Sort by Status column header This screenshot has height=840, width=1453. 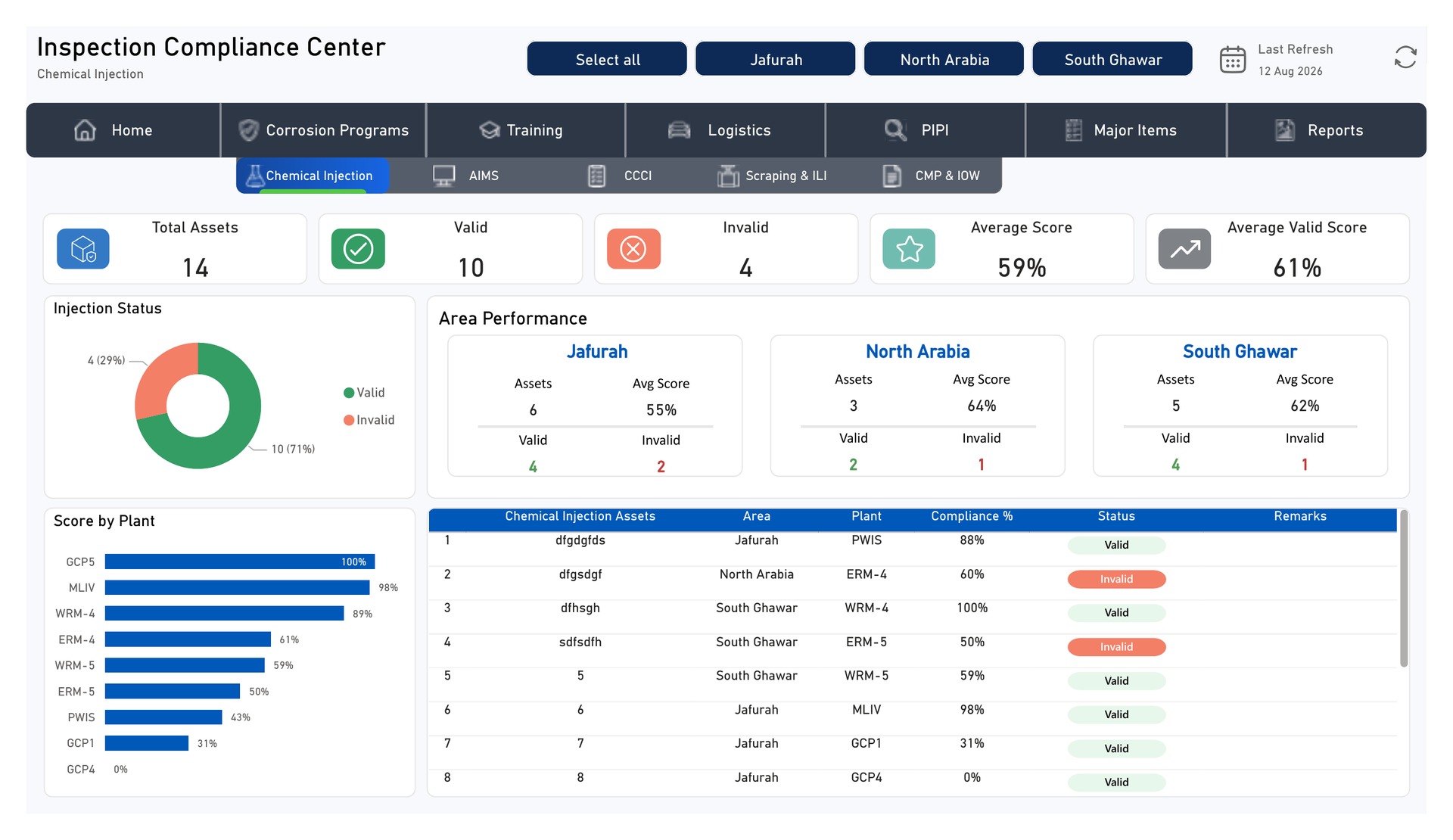coord(1116,516)
